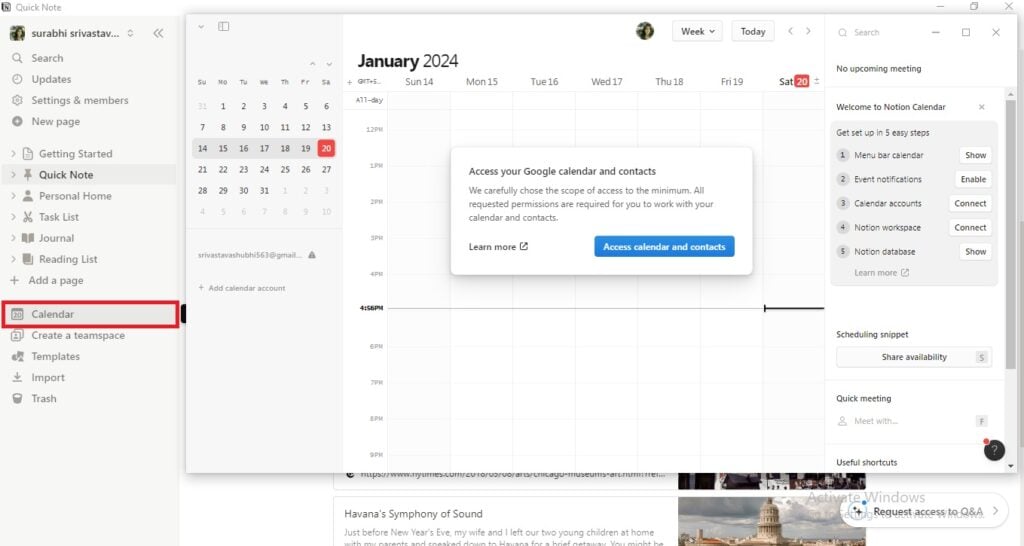The height and width of the screenshot is (546, 1024).
Task: Expand the Getting Started page tree
Action: pos(13,153)
